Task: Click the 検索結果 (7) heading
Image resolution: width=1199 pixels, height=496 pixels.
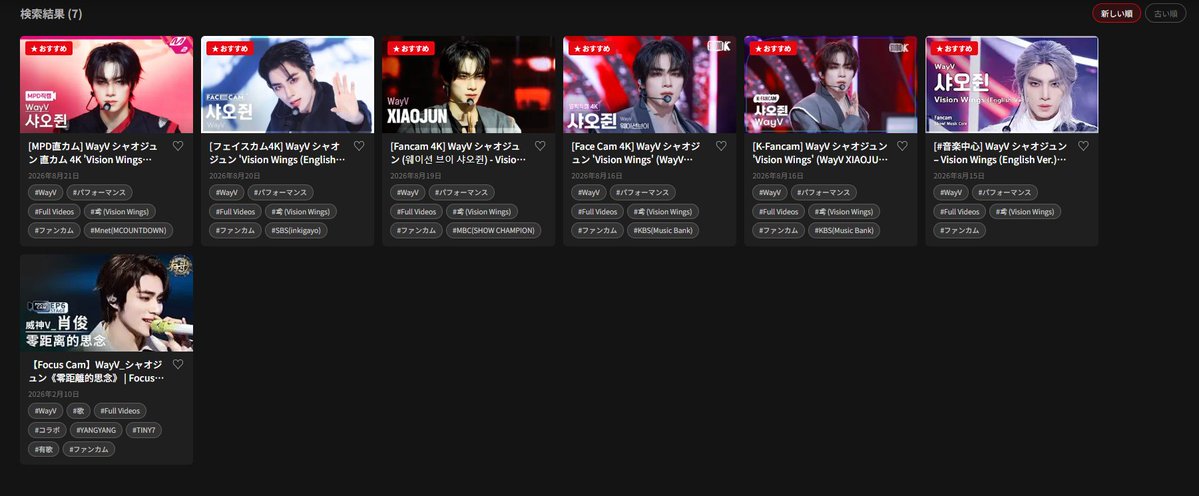Action: point(51,14)
